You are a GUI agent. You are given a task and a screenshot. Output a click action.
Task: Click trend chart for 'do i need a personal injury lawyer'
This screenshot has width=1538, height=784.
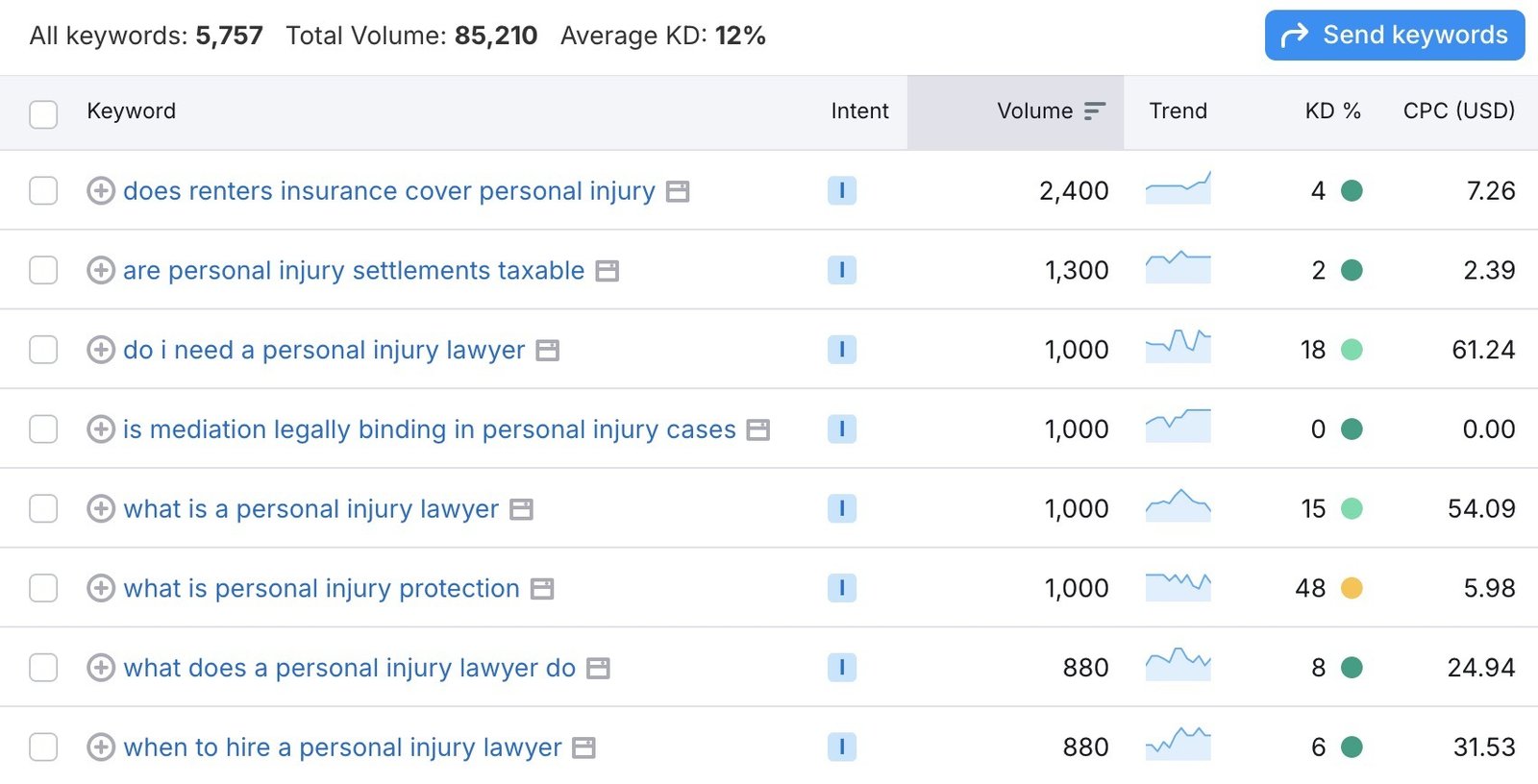(1178, 346)
